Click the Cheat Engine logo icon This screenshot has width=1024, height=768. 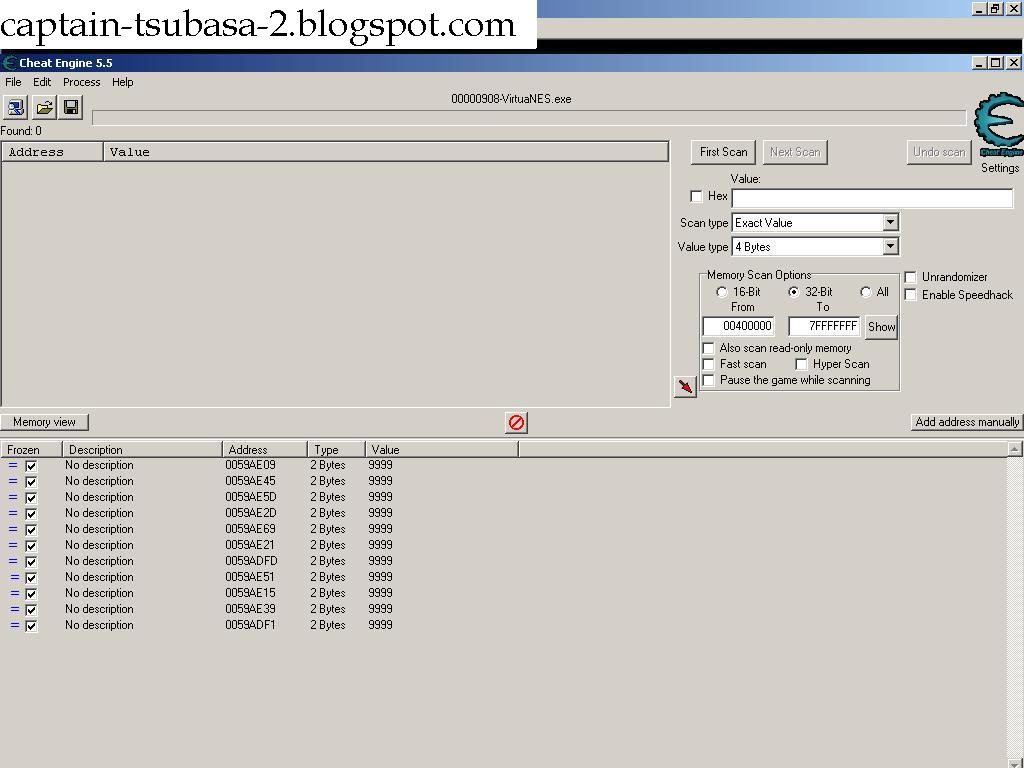coord(999,125)
